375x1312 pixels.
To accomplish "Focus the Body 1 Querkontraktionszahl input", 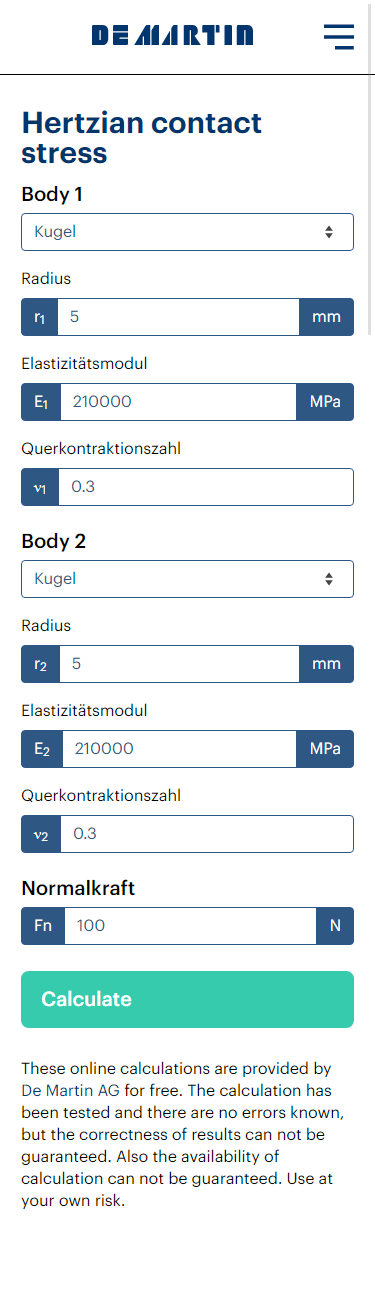I will (x=206, y=488).
